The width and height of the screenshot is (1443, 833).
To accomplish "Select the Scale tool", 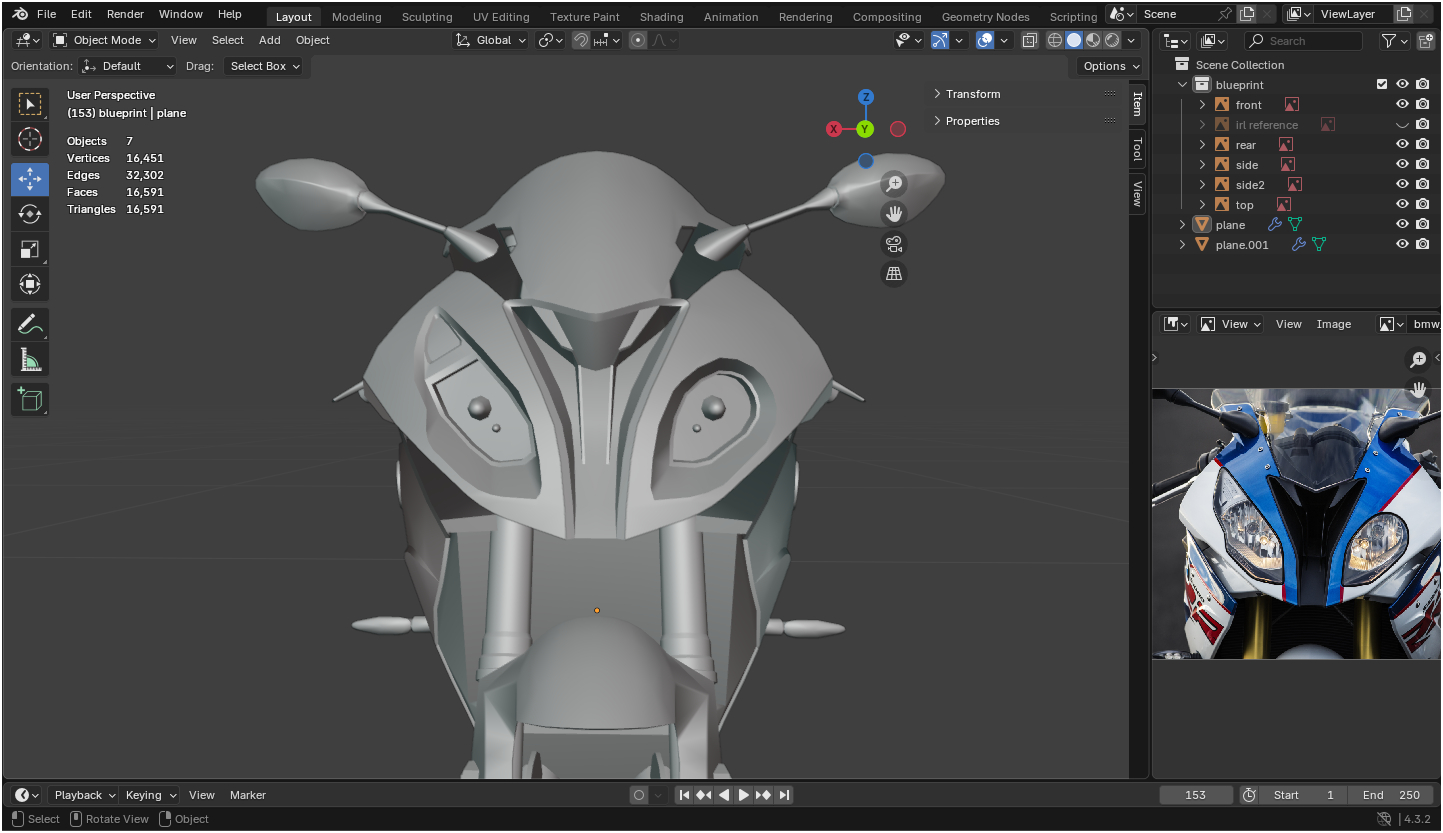I will (30, 250).
